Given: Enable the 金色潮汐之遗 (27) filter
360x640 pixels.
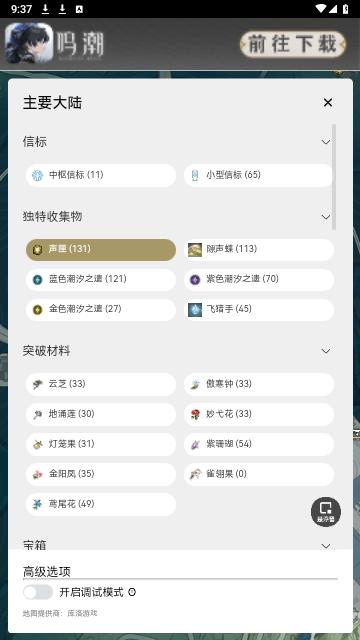Looking at the screenshot, I should pos(101,310).
